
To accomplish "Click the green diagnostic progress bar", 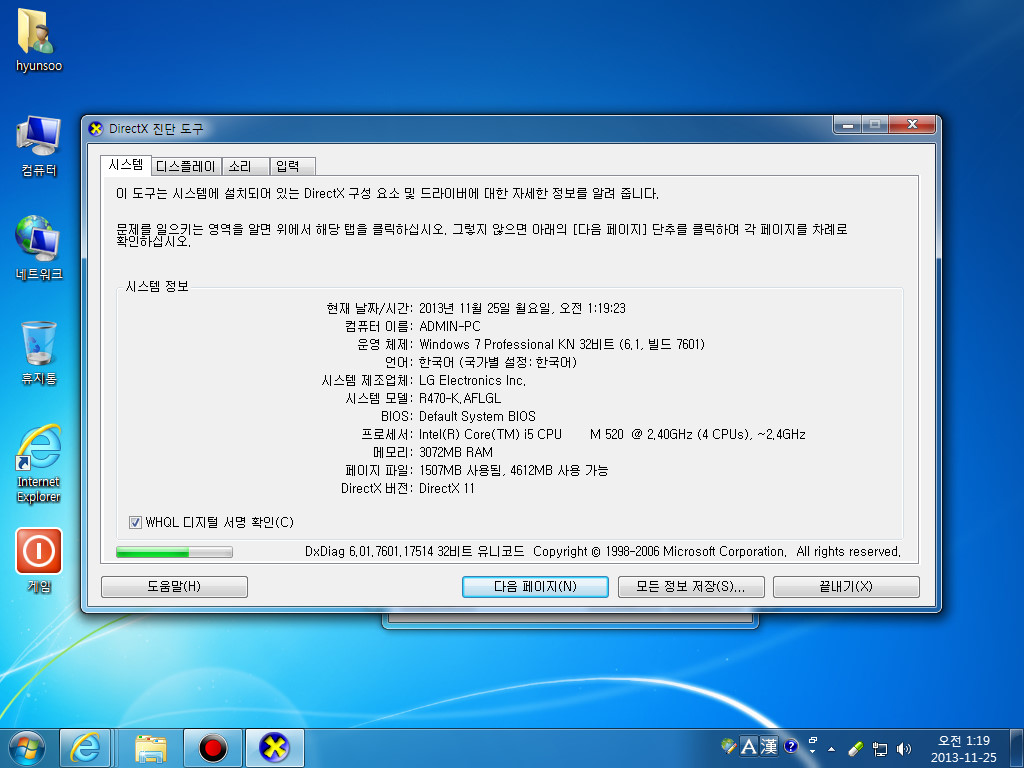I will (174, 552).
